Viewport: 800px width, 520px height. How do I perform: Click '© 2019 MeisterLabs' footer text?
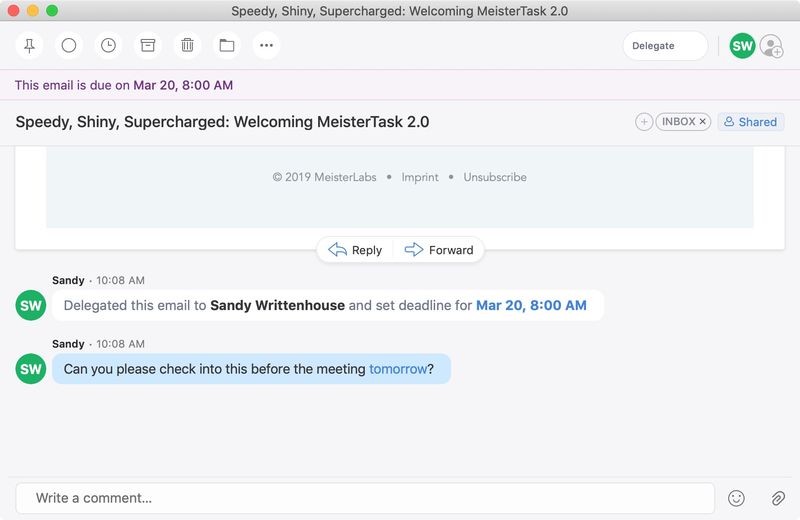(324, 177)
